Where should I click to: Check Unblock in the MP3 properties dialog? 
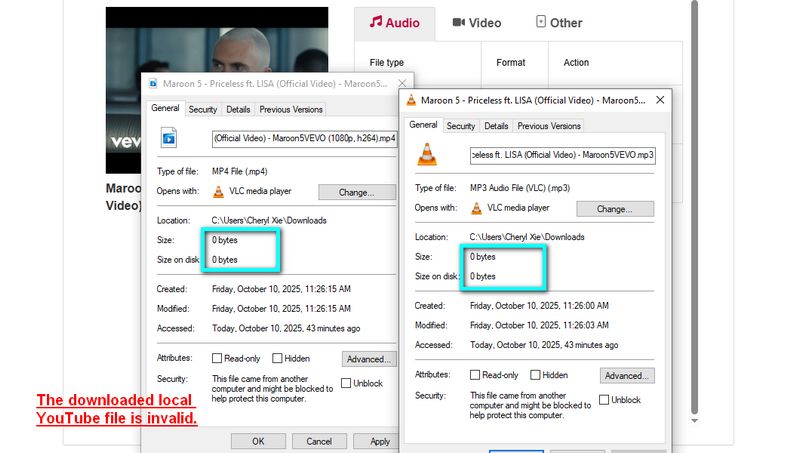point(603,400)
